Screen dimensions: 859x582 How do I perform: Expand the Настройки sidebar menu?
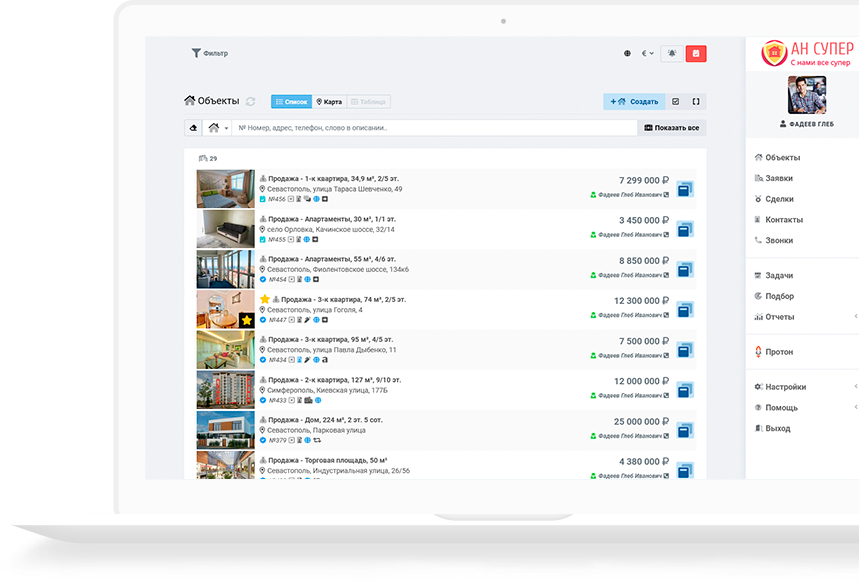[x=785, y=387]
